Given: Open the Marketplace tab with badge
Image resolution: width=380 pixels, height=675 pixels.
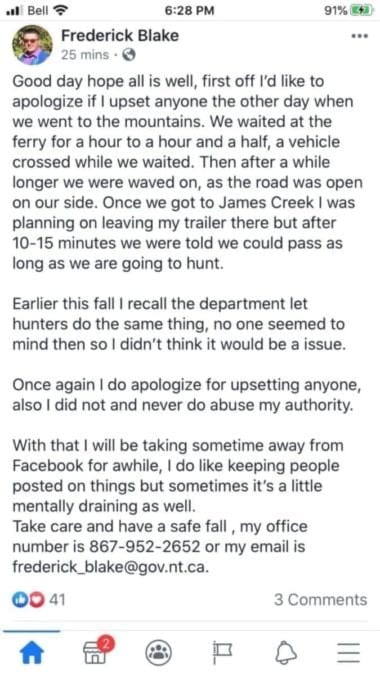Looking at the screenshot, I should click(95, 651).
